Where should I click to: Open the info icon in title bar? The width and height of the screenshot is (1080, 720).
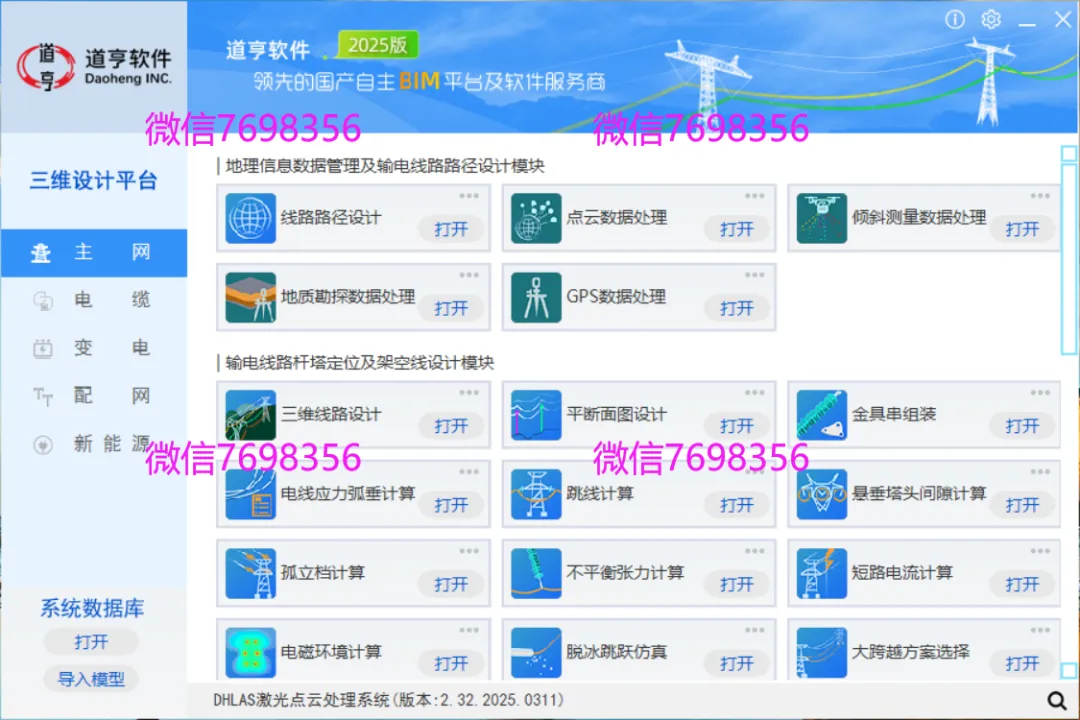[955, 19]
